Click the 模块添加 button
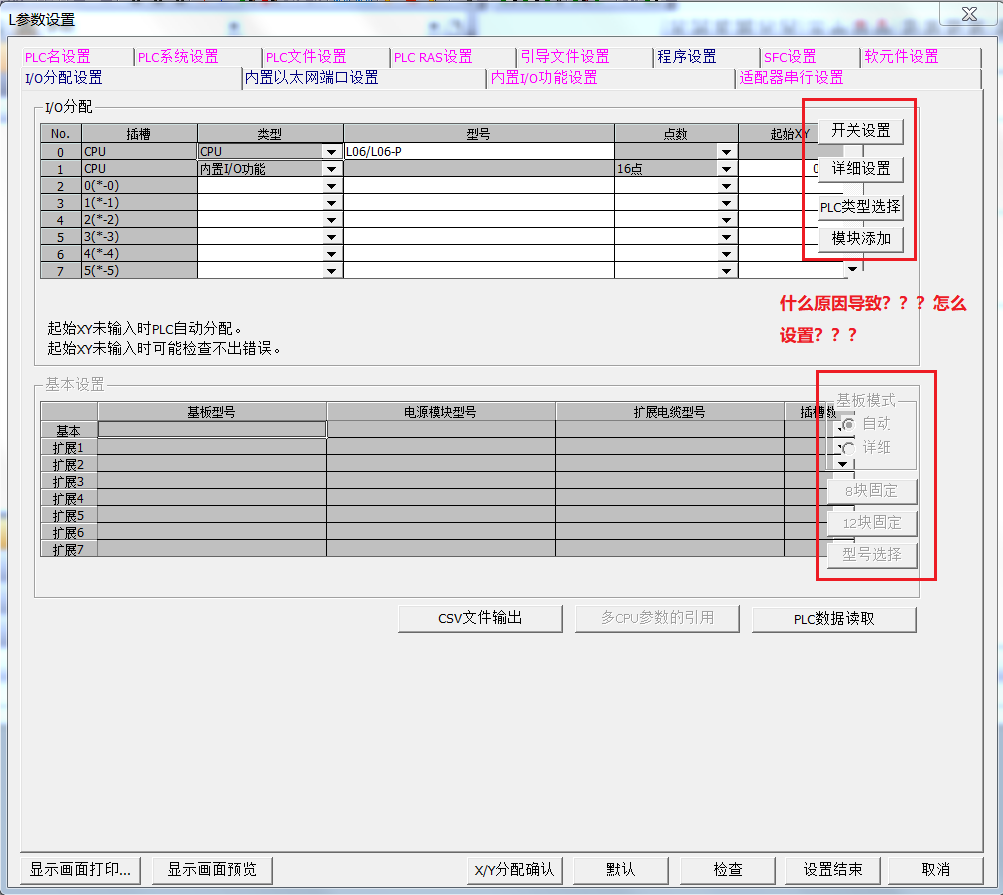Viewport: 1003px width, 895px height. pyautogui.click(x=860, y=239)
